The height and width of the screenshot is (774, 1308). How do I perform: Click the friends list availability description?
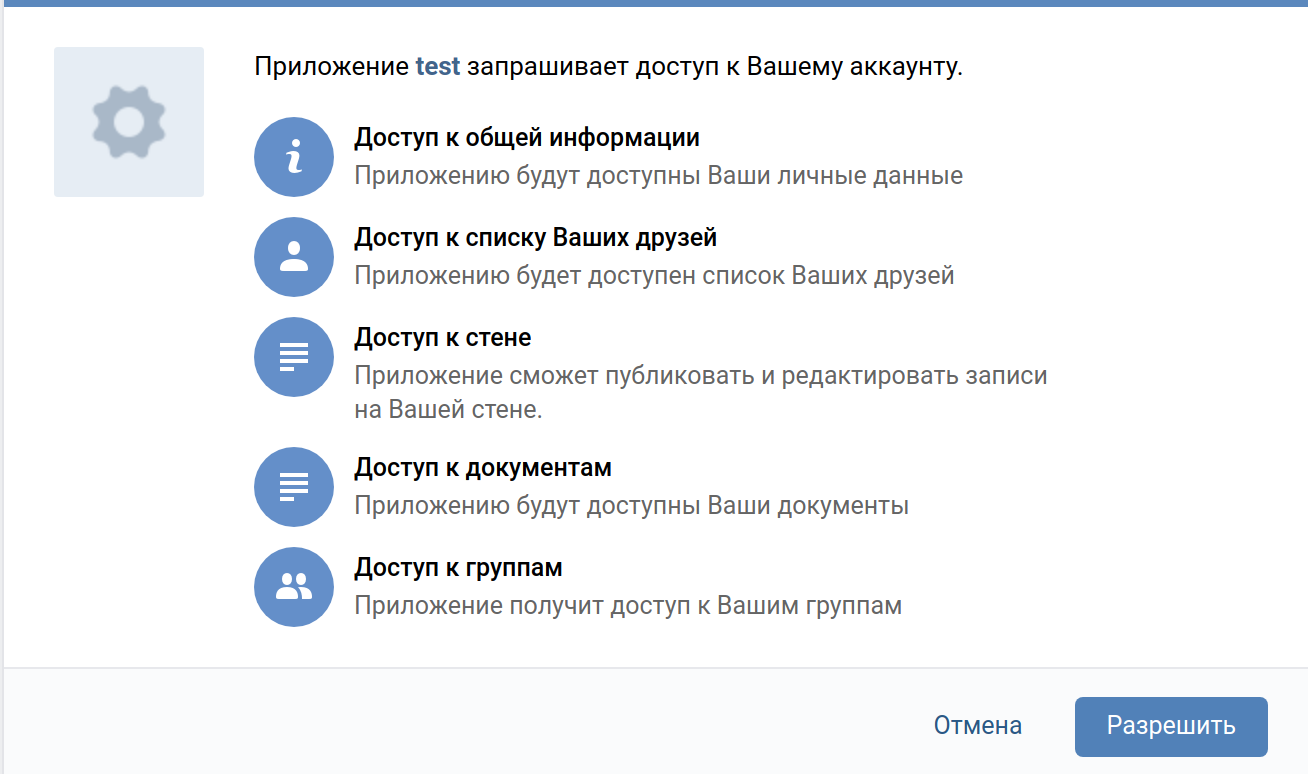tap(654, 275)
